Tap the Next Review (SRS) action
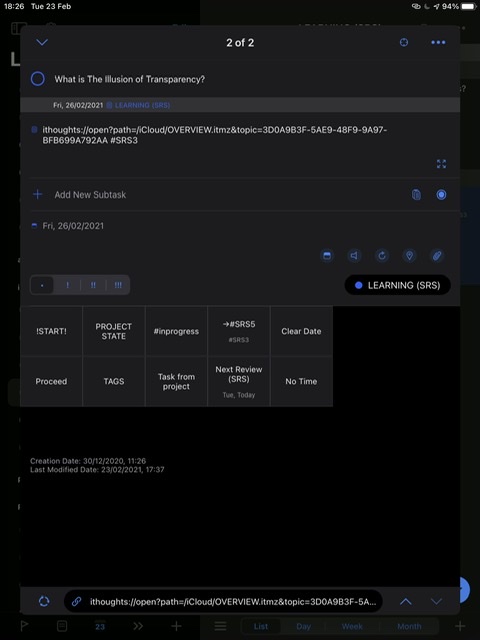The height and width of the screenshot is (640, 480). click(239, 381)
